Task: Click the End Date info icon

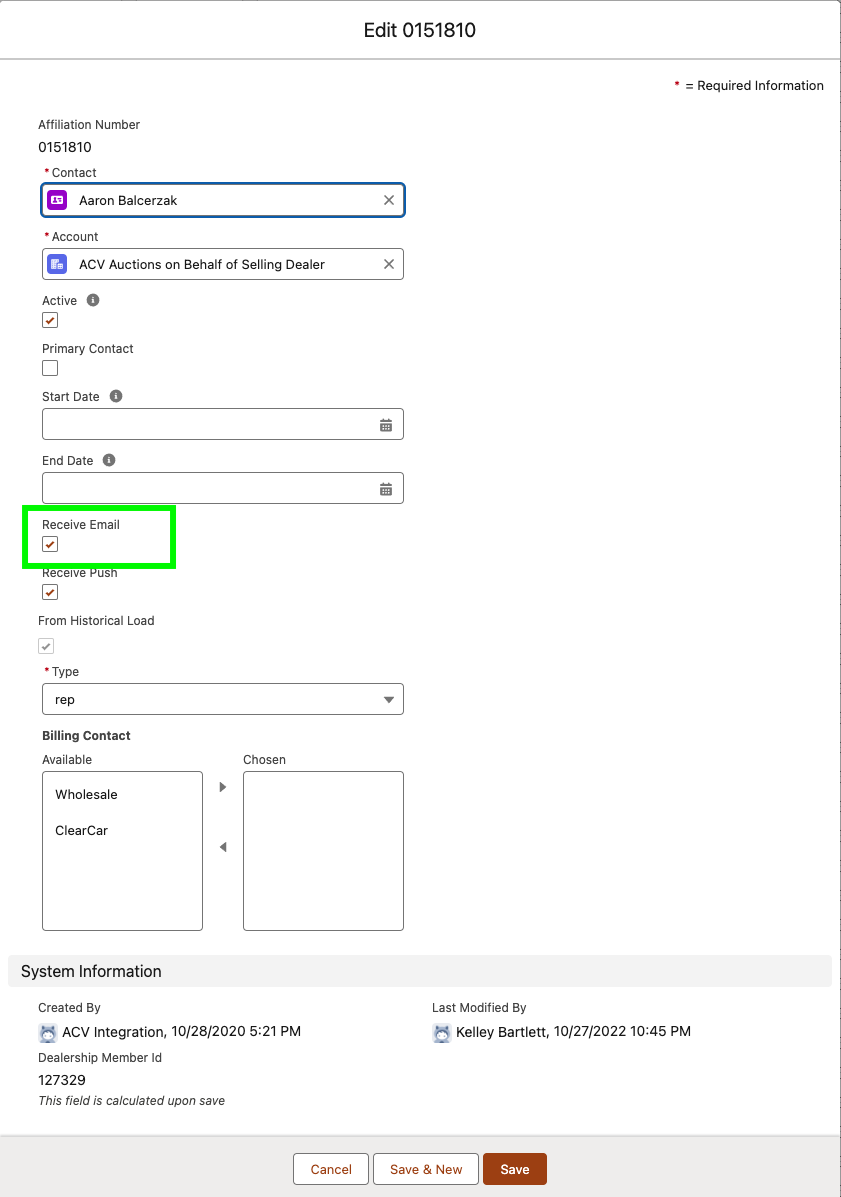Action: click(x=109, y=460)
